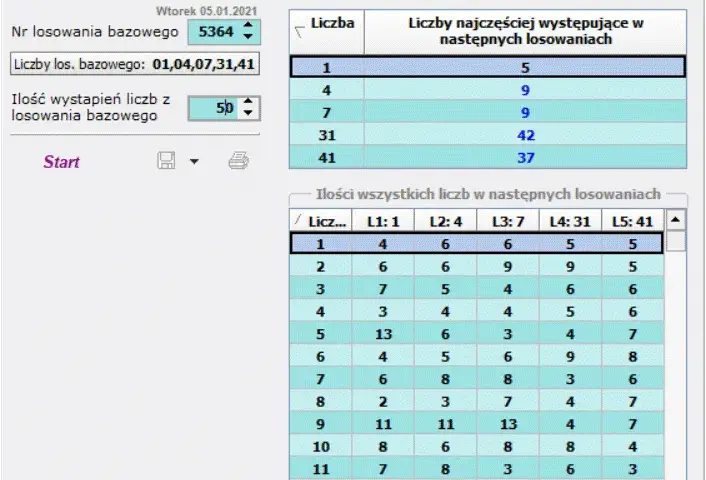Click the L3: 7 column header
This screenshot has height=480, width=706.
click(508, 221)
